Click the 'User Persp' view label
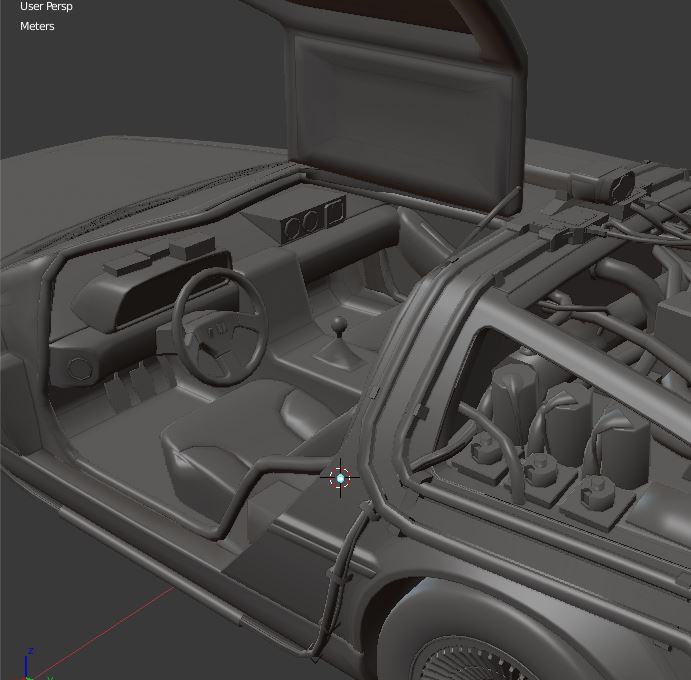691x680 pixels. (46, 7)
